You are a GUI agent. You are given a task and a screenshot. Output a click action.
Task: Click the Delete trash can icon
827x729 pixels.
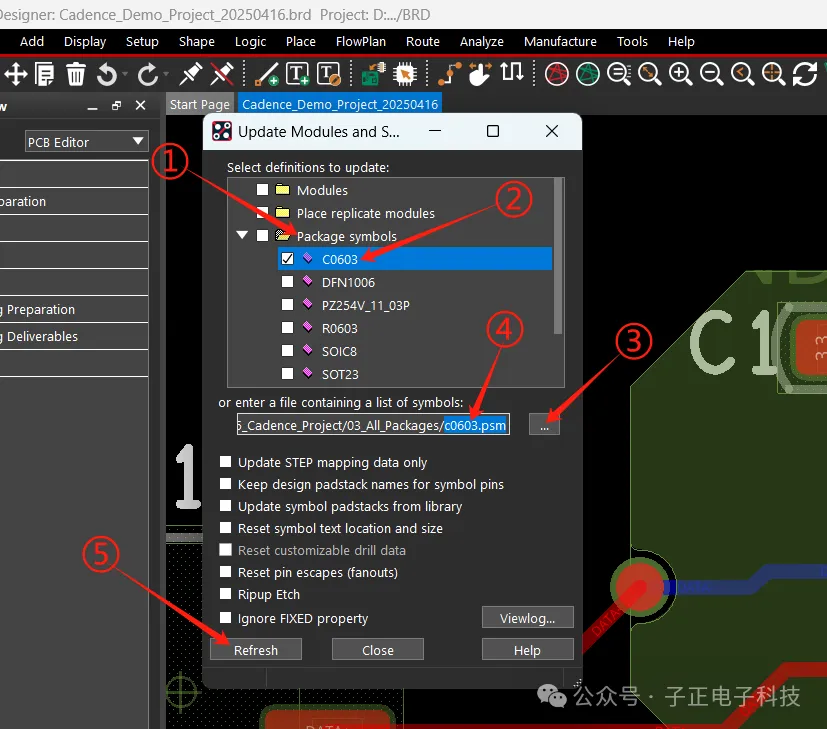[x=75, y=74]
